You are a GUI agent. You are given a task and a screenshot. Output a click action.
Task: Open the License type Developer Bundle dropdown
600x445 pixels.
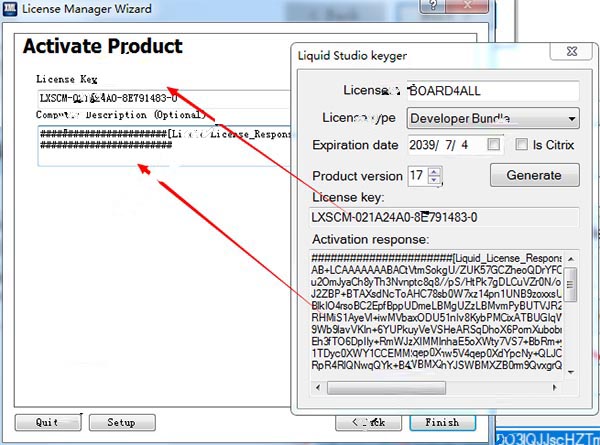click(x=493, y=118)
